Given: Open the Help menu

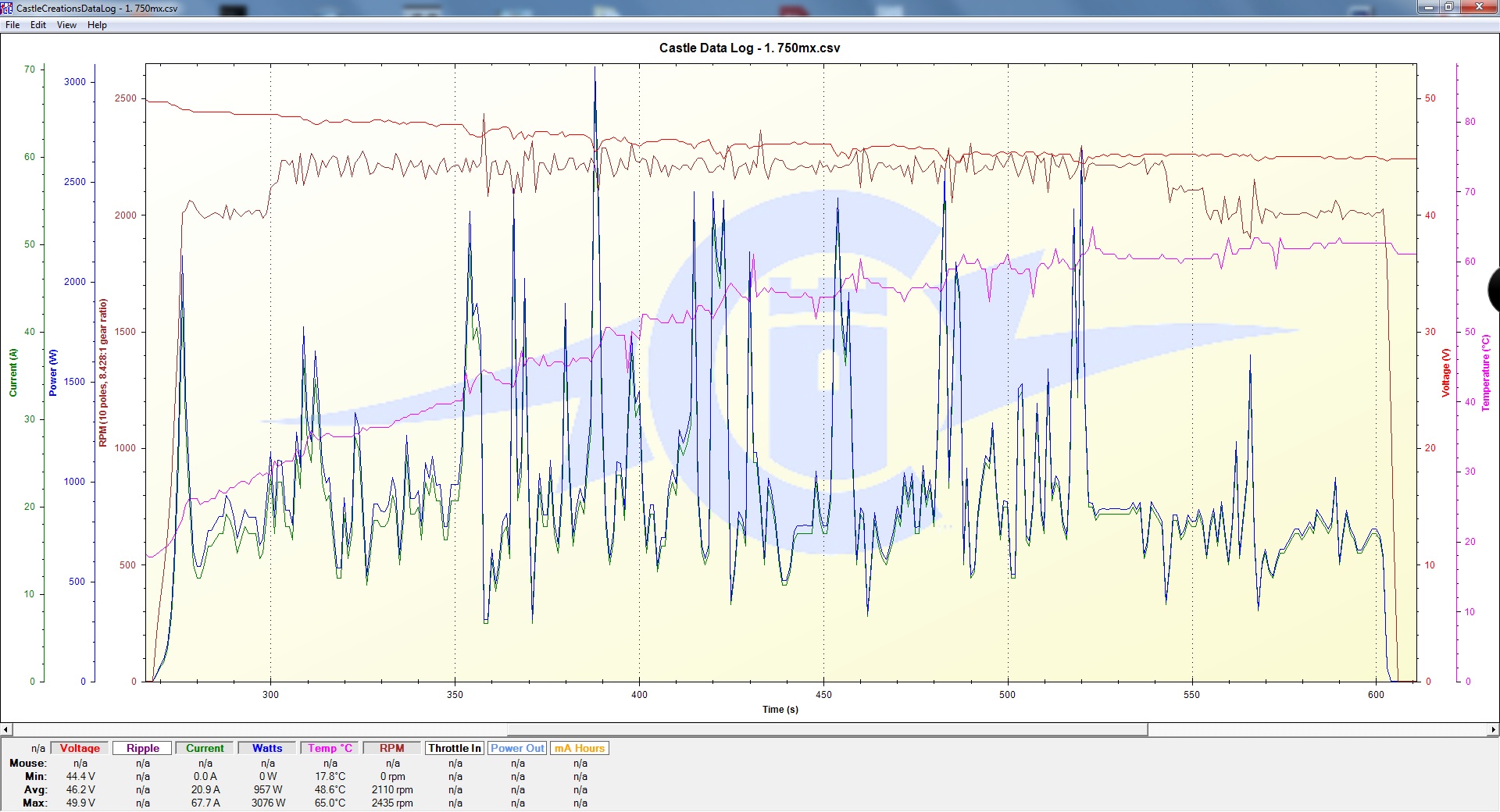Looking at the screenshot, I should (x=97, y=25).
